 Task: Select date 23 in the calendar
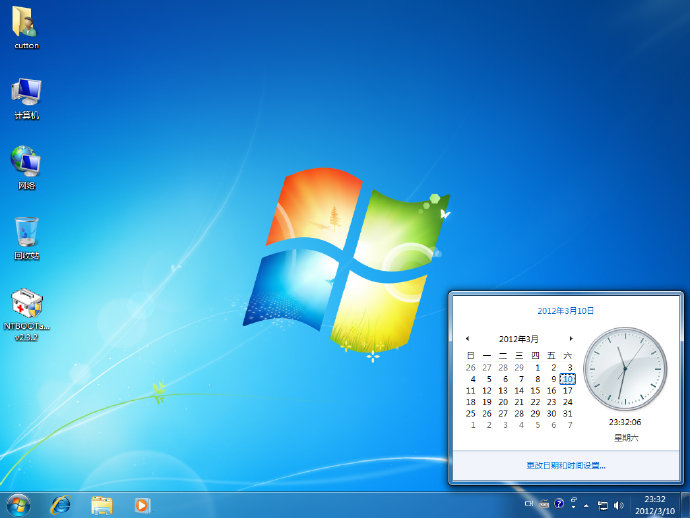tap(551, 402)
